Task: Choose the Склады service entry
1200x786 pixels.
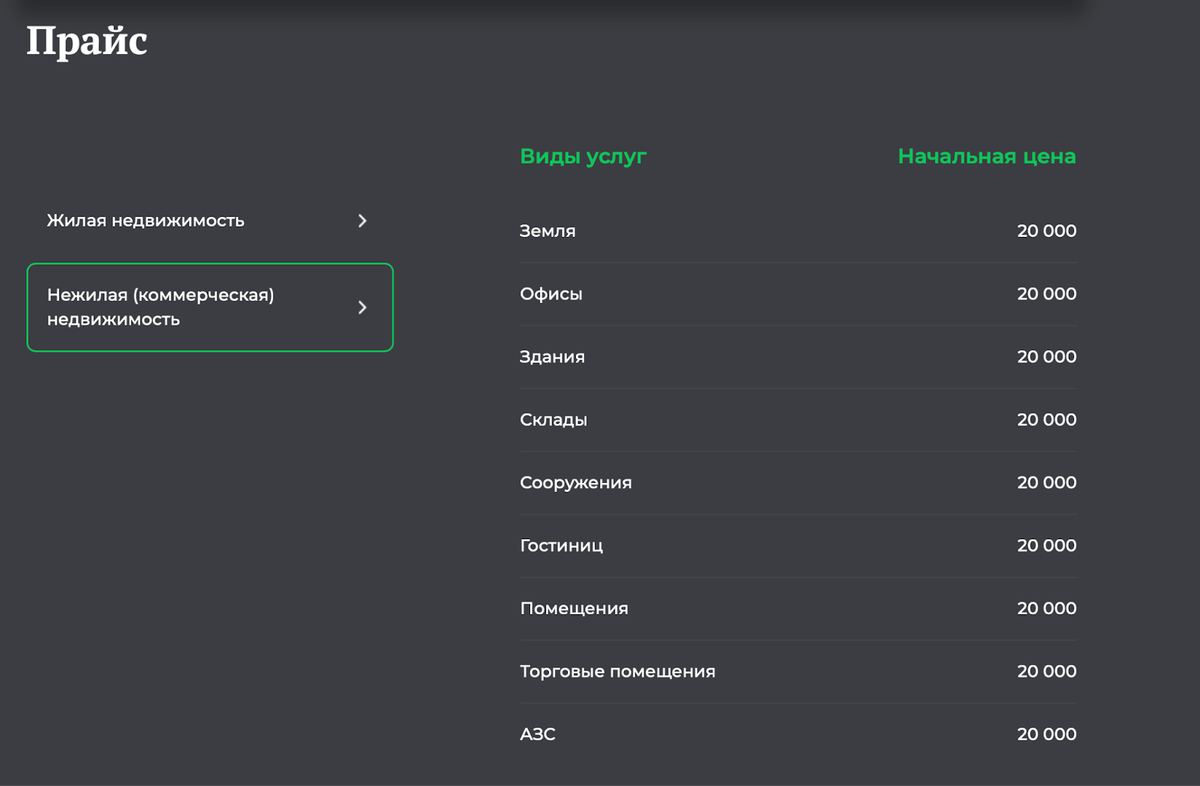Action: click(x=553, y=421)
